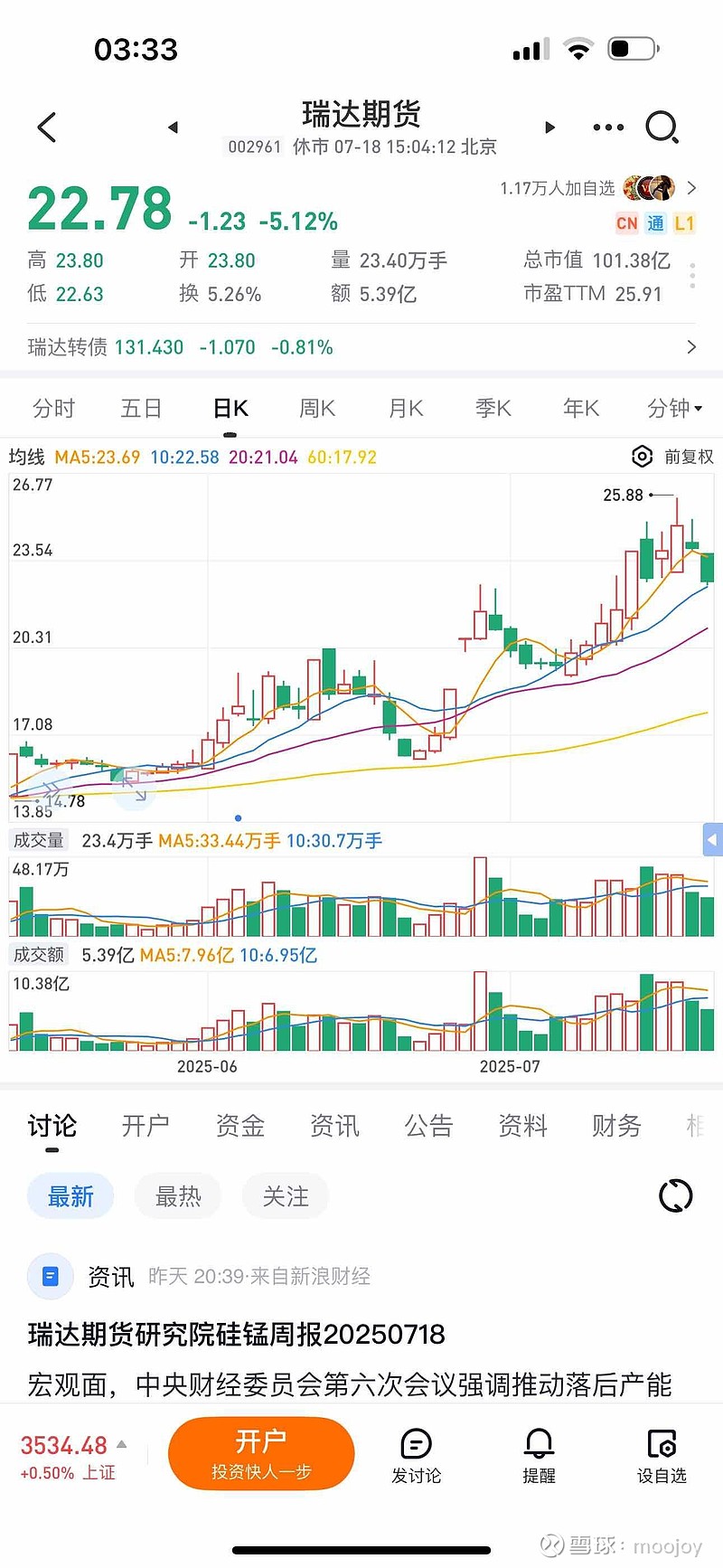Filter posts by 最新
Viewport: 723px width, 1568px height.
coord(70,1196)
